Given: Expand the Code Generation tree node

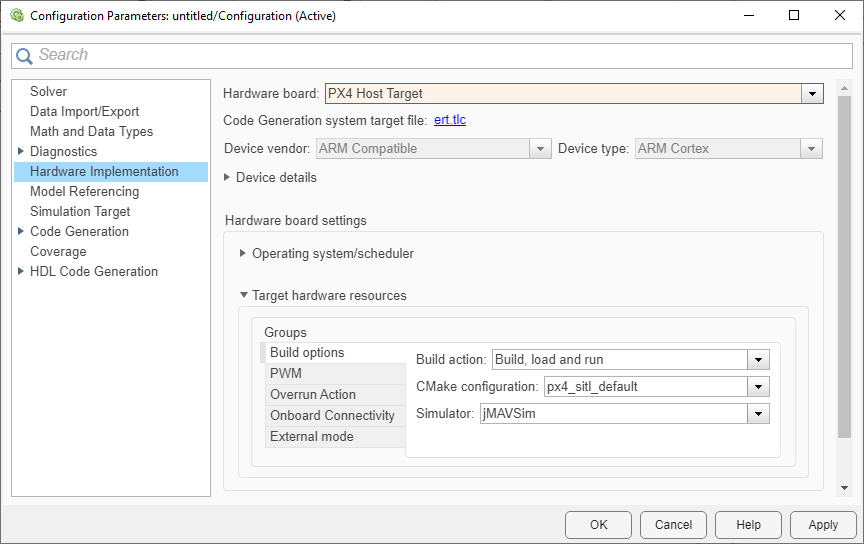Looking at the screenshot, I should tap(21, 231).
